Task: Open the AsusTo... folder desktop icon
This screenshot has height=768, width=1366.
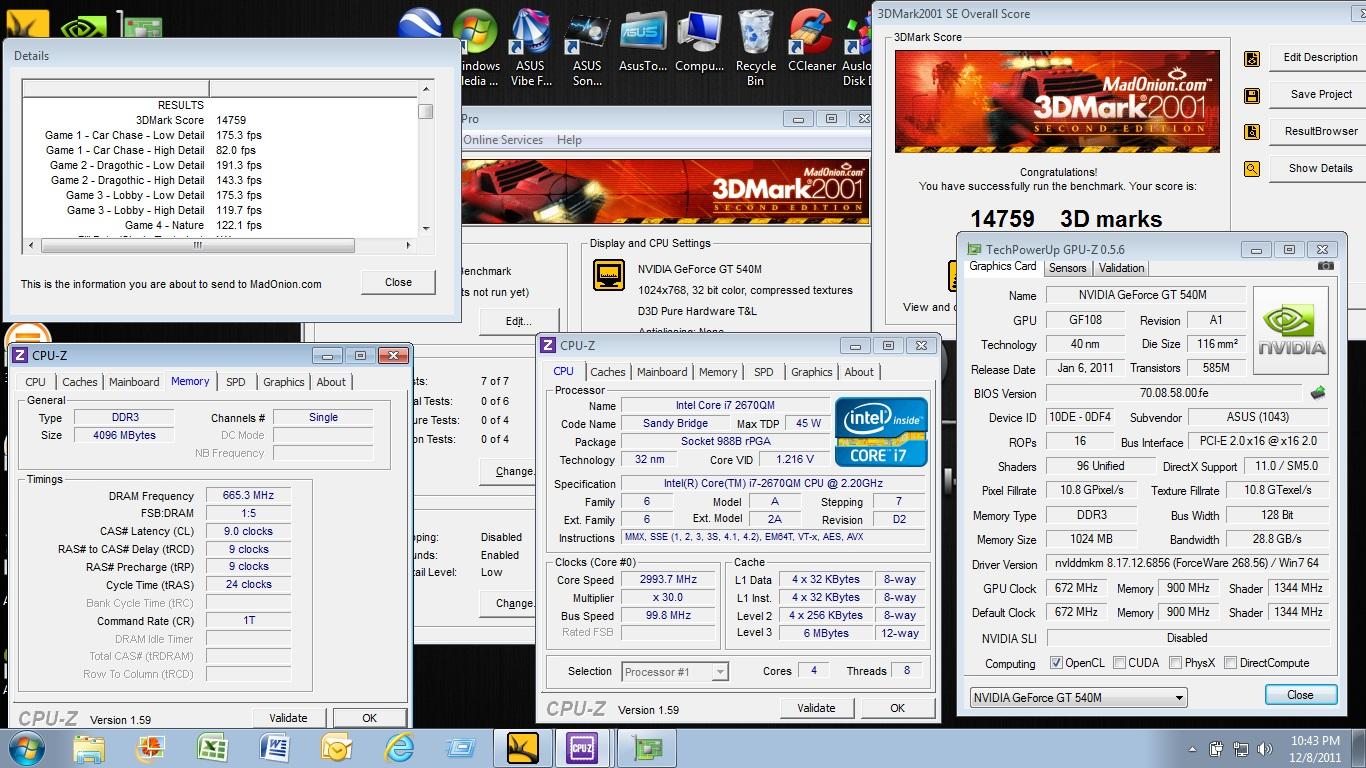Action: click(643, 41)
